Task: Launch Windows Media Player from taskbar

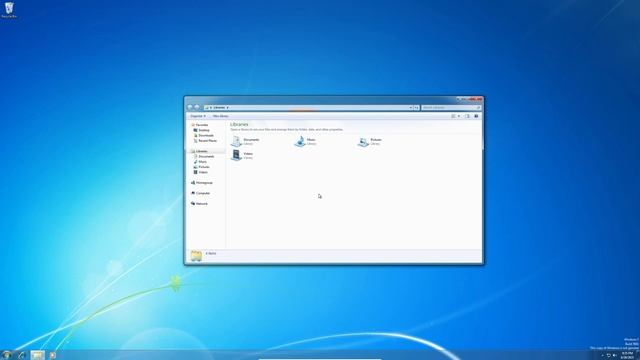Action: (53, 355)
